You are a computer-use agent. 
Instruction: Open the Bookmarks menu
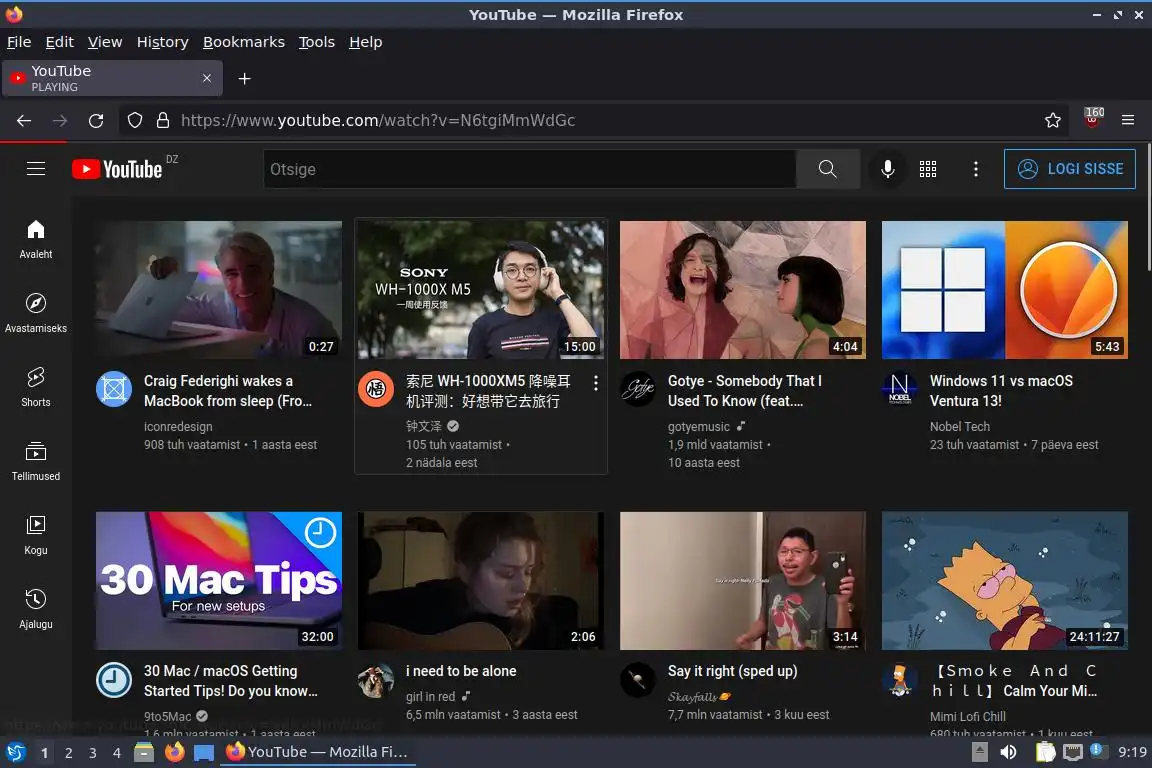click(244, 42)
